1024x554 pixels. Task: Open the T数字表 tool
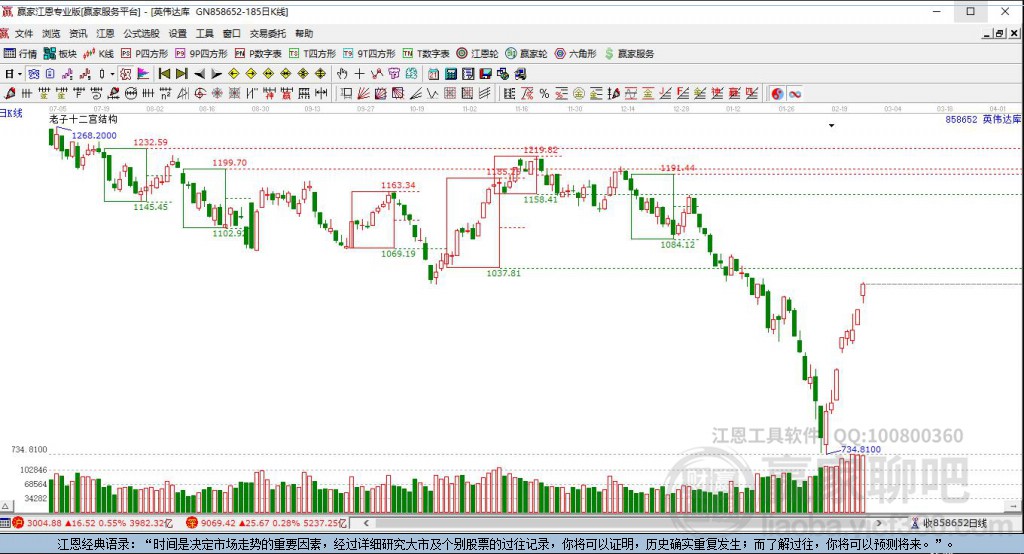426,54
